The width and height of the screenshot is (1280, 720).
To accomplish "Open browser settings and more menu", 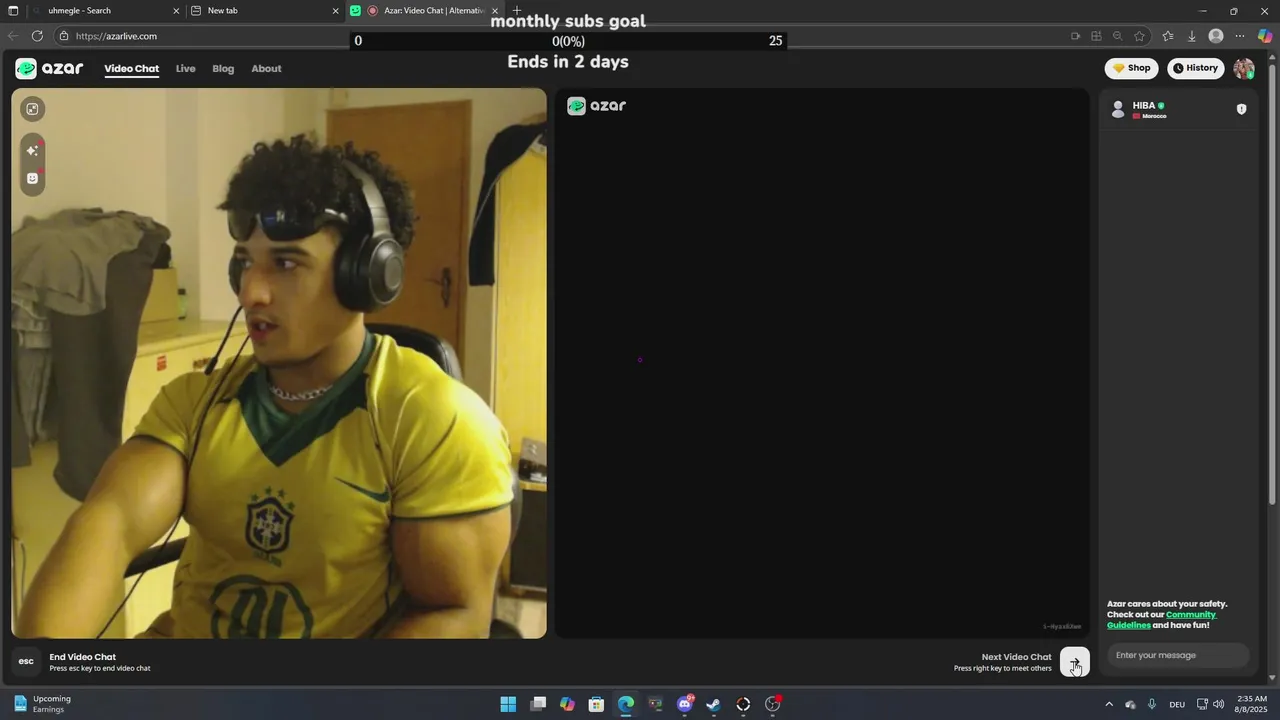I will point(1240,36).
